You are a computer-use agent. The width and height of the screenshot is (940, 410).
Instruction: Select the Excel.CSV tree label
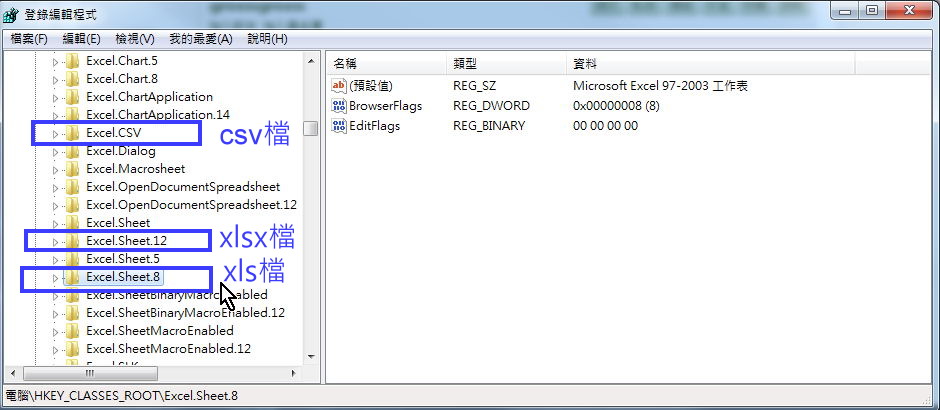[113, 133]
